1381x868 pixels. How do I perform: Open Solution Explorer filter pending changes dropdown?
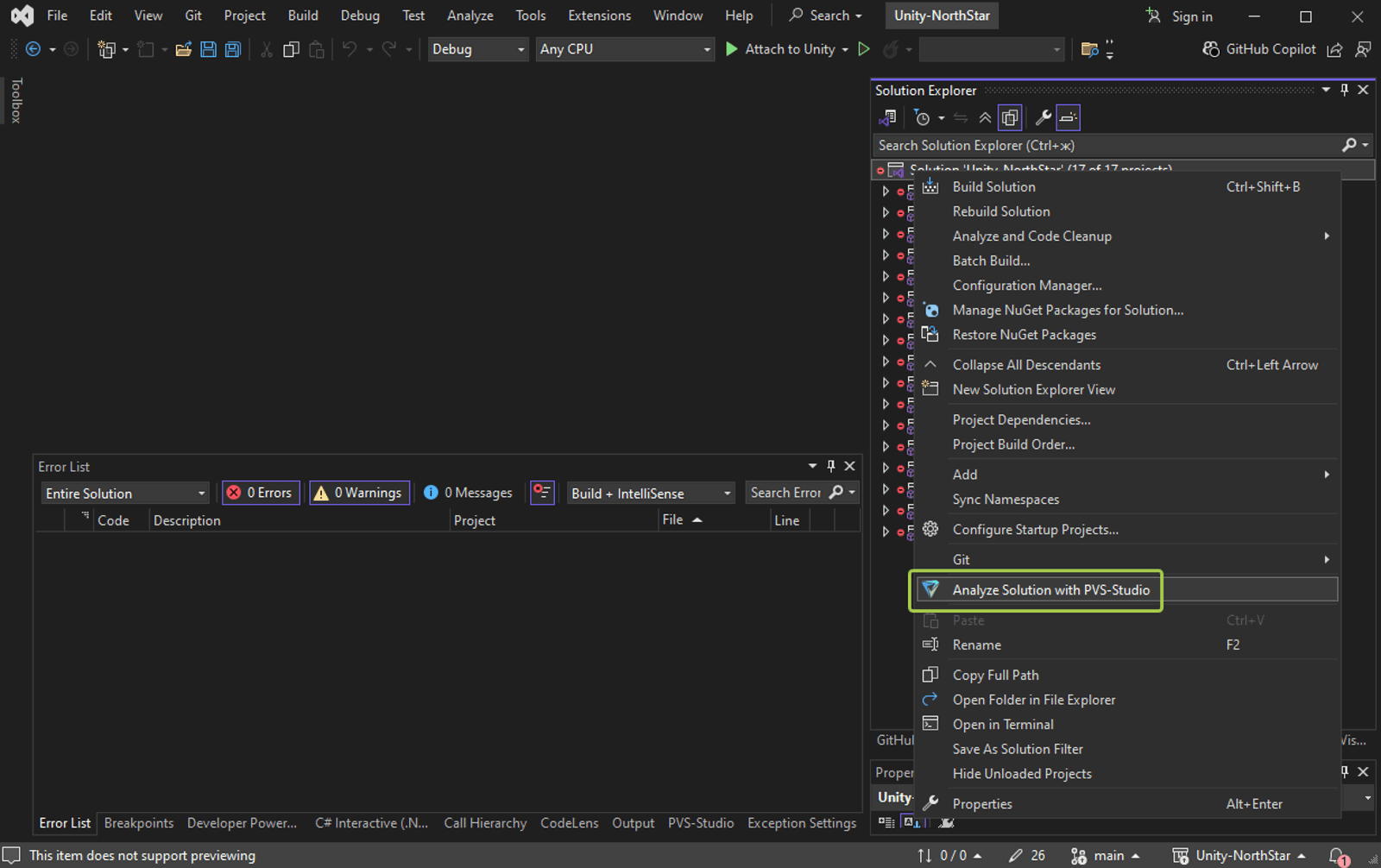tap(940, 117)
